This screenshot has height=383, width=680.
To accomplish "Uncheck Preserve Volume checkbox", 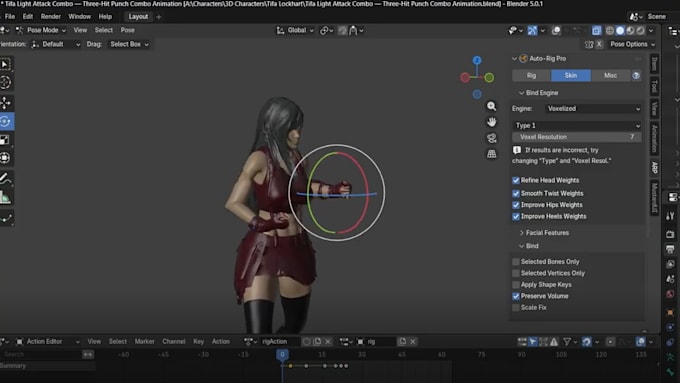I will click(516, 296).
